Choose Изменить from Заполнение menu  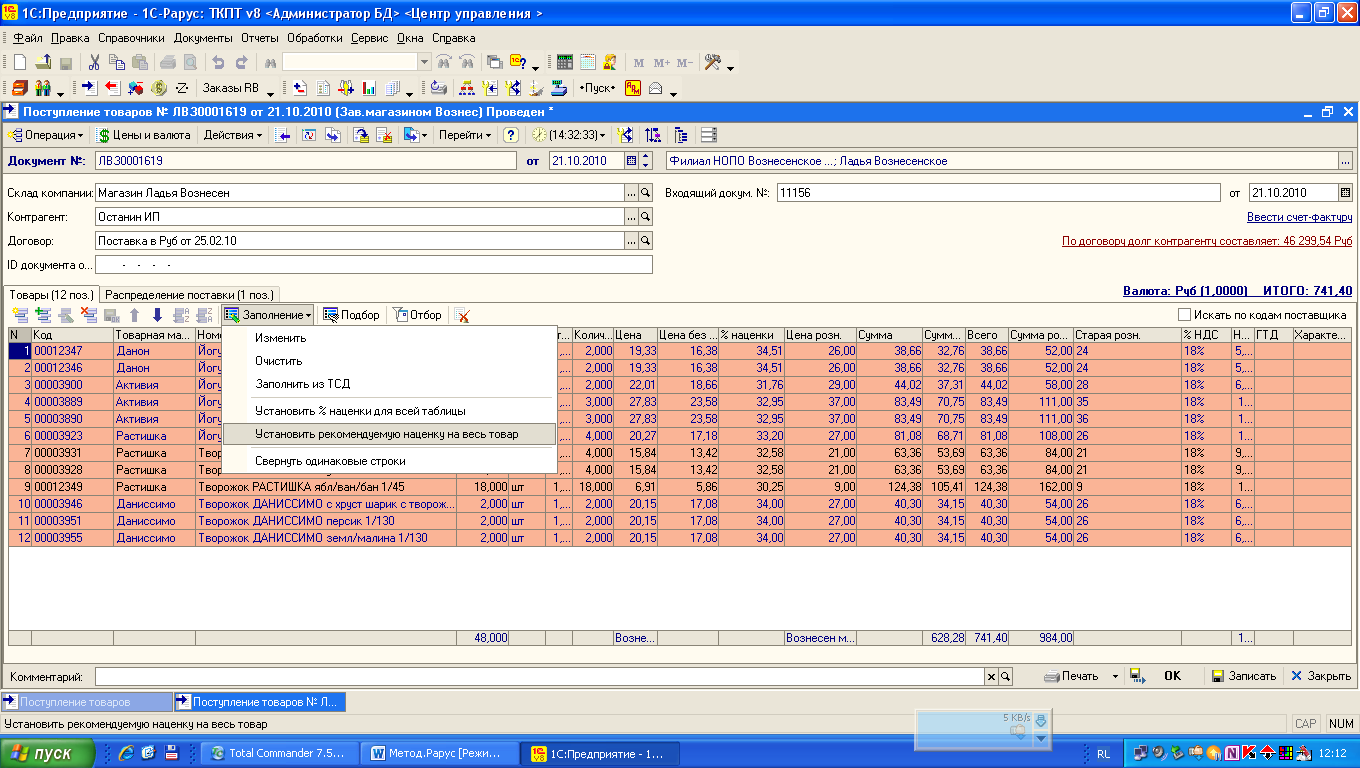click(280, 338)
